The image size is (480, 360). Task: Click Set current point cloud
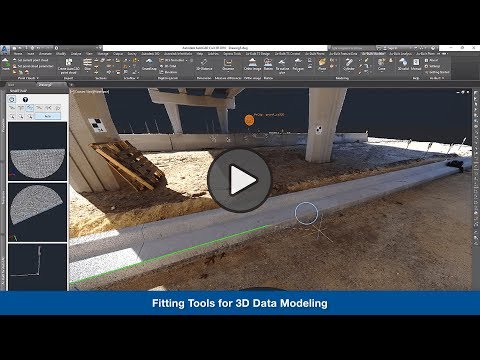click(30, 60)
